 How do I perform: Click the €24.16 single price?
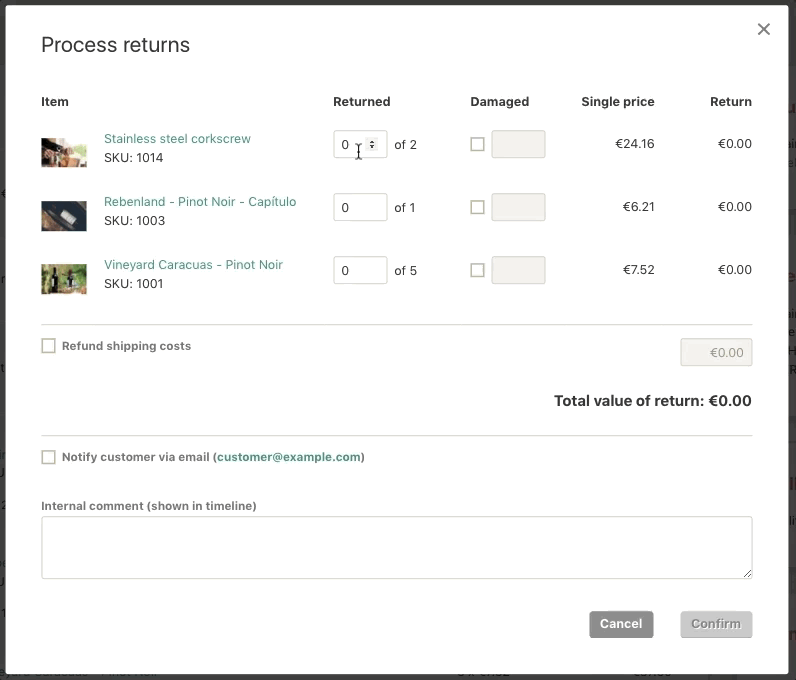tap(635, 144)
